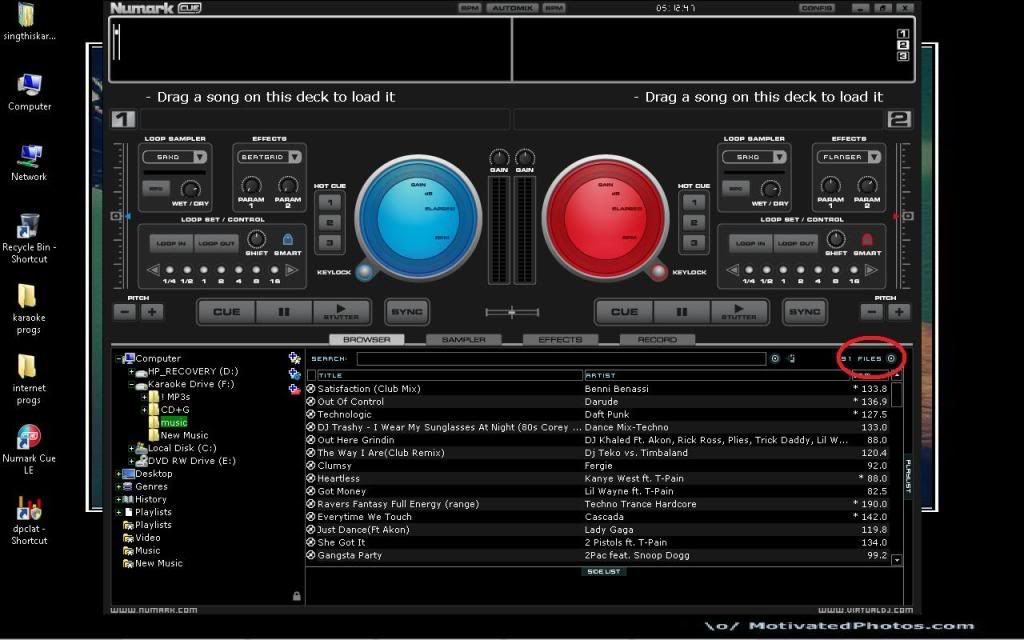
Task: Halve loop with deck 2 left arrow
Action: (x=733, y=270)
